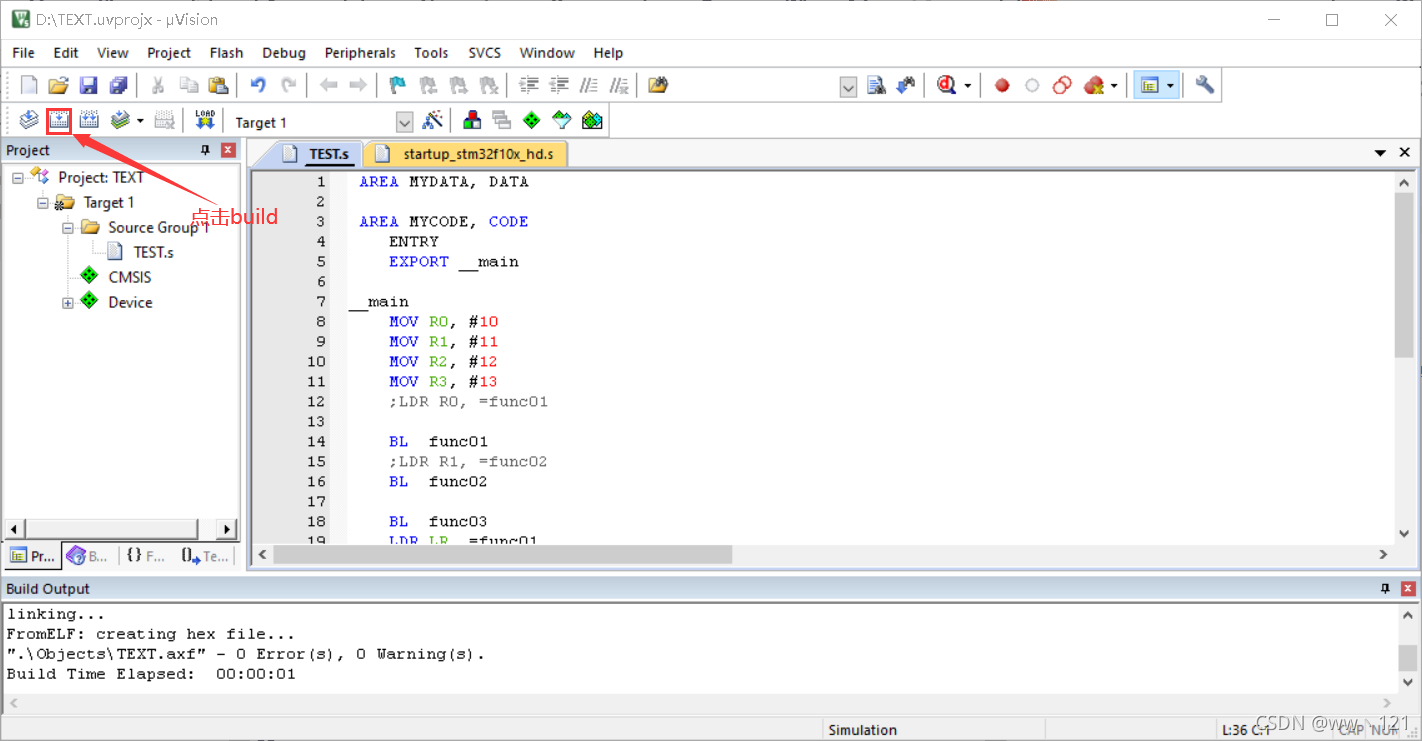Image resolution: width=1422 pixels, height=741 pixels.
Task: Launch the Pack Installer
Action: pos(592,121)
